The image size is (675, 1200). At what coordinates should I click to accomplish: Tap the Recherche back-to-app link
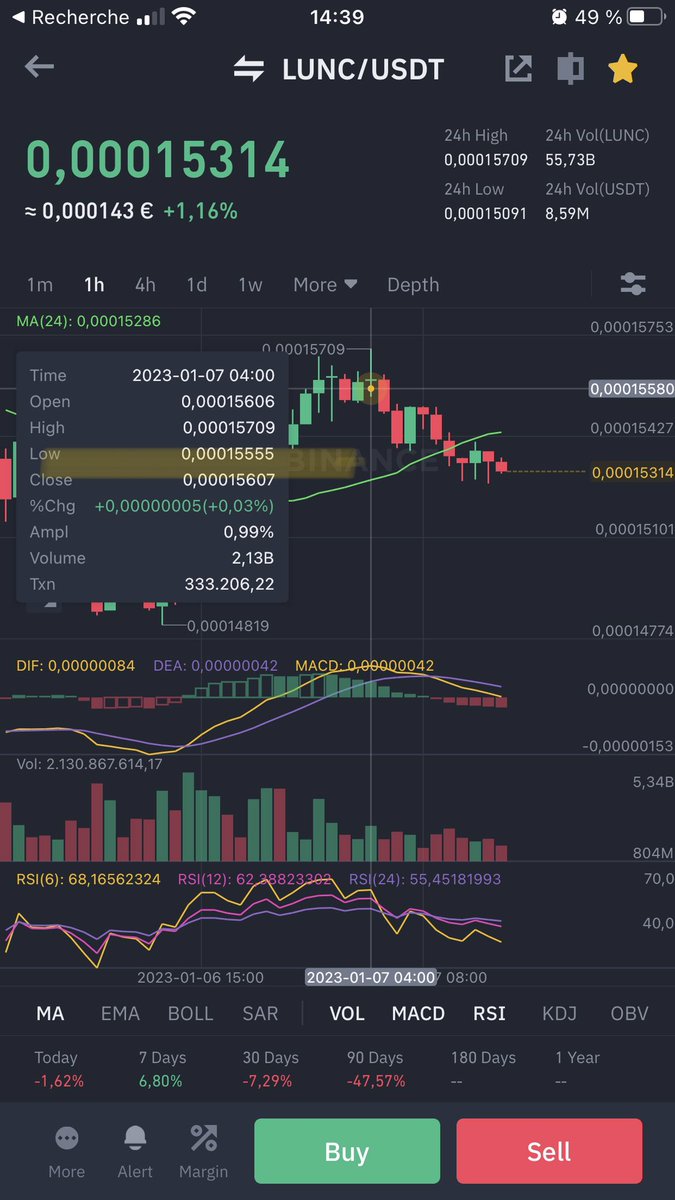tap(69, 17)
